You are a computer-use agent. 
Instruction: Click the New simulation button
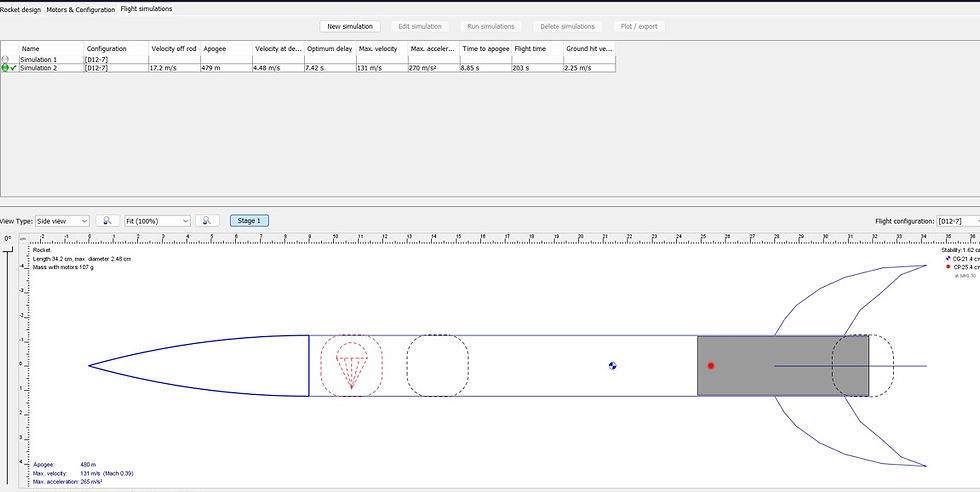pyautogui.click(x=350, y=26)
